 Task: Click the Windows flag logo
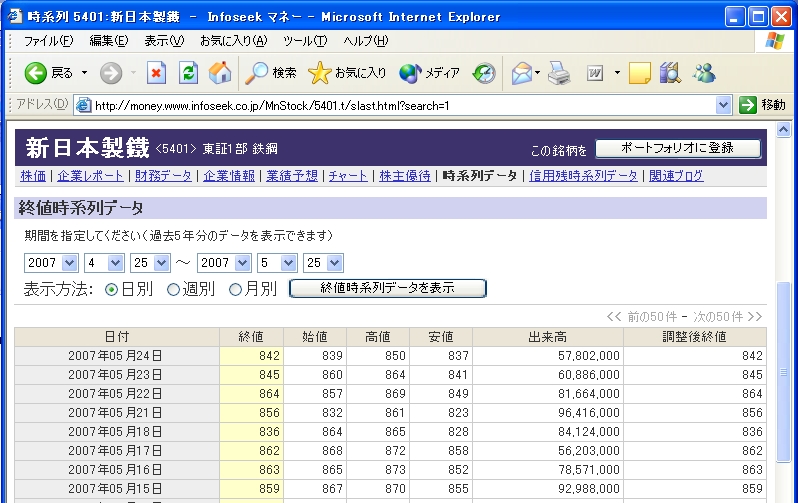point(775,41)
